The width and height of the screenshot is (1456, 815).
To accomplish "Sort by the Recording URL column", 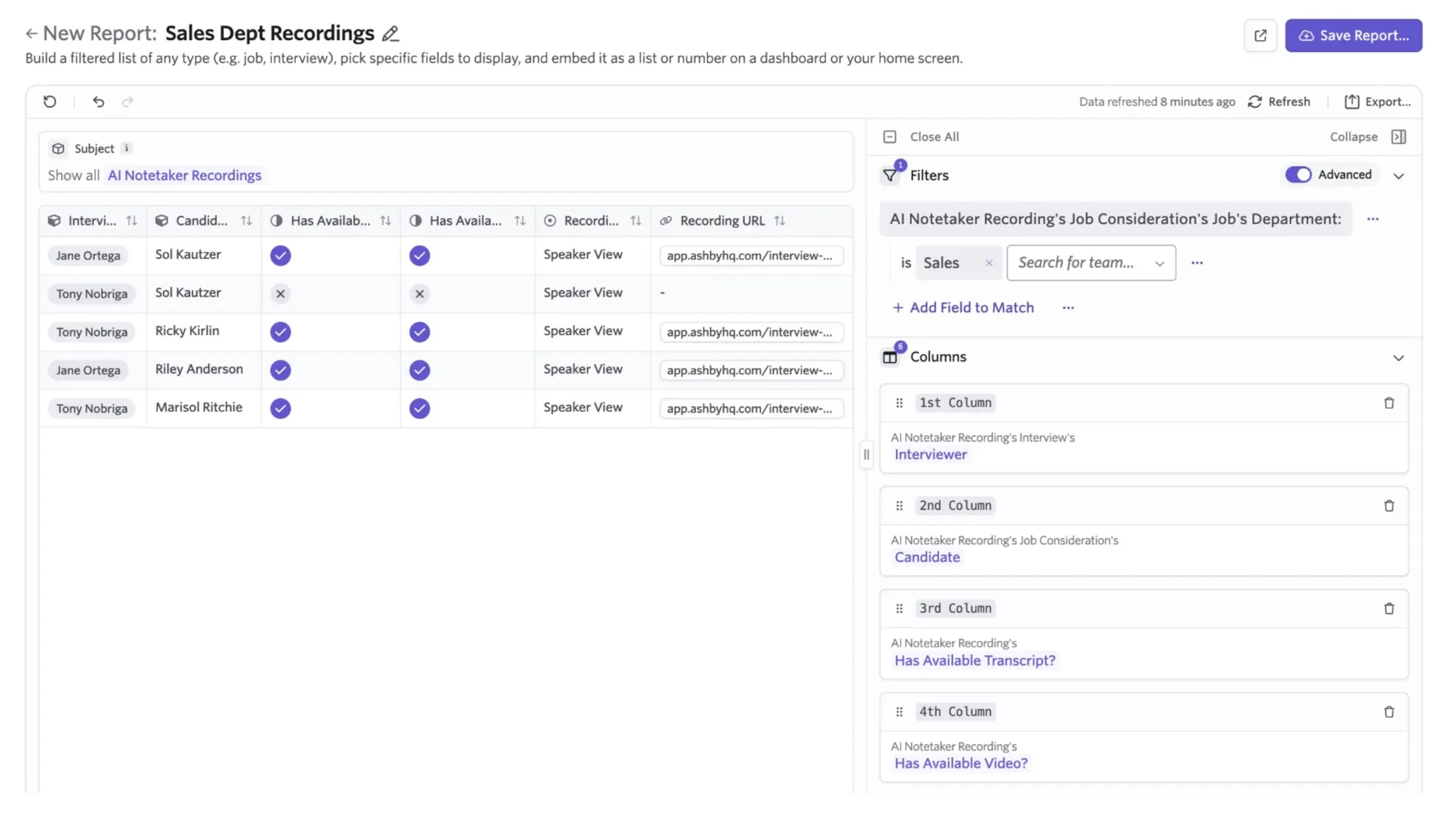I will (779, 221).
